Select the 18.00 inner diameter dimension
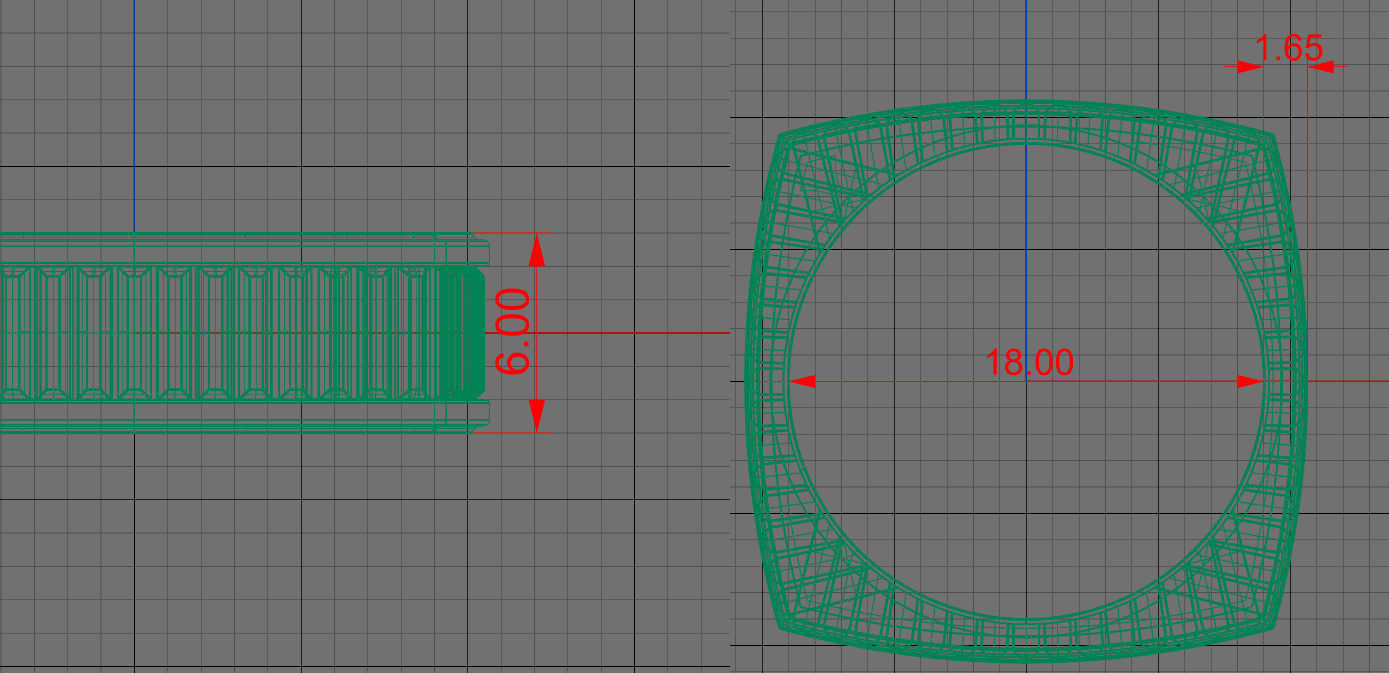 (x=1029, y=362)
